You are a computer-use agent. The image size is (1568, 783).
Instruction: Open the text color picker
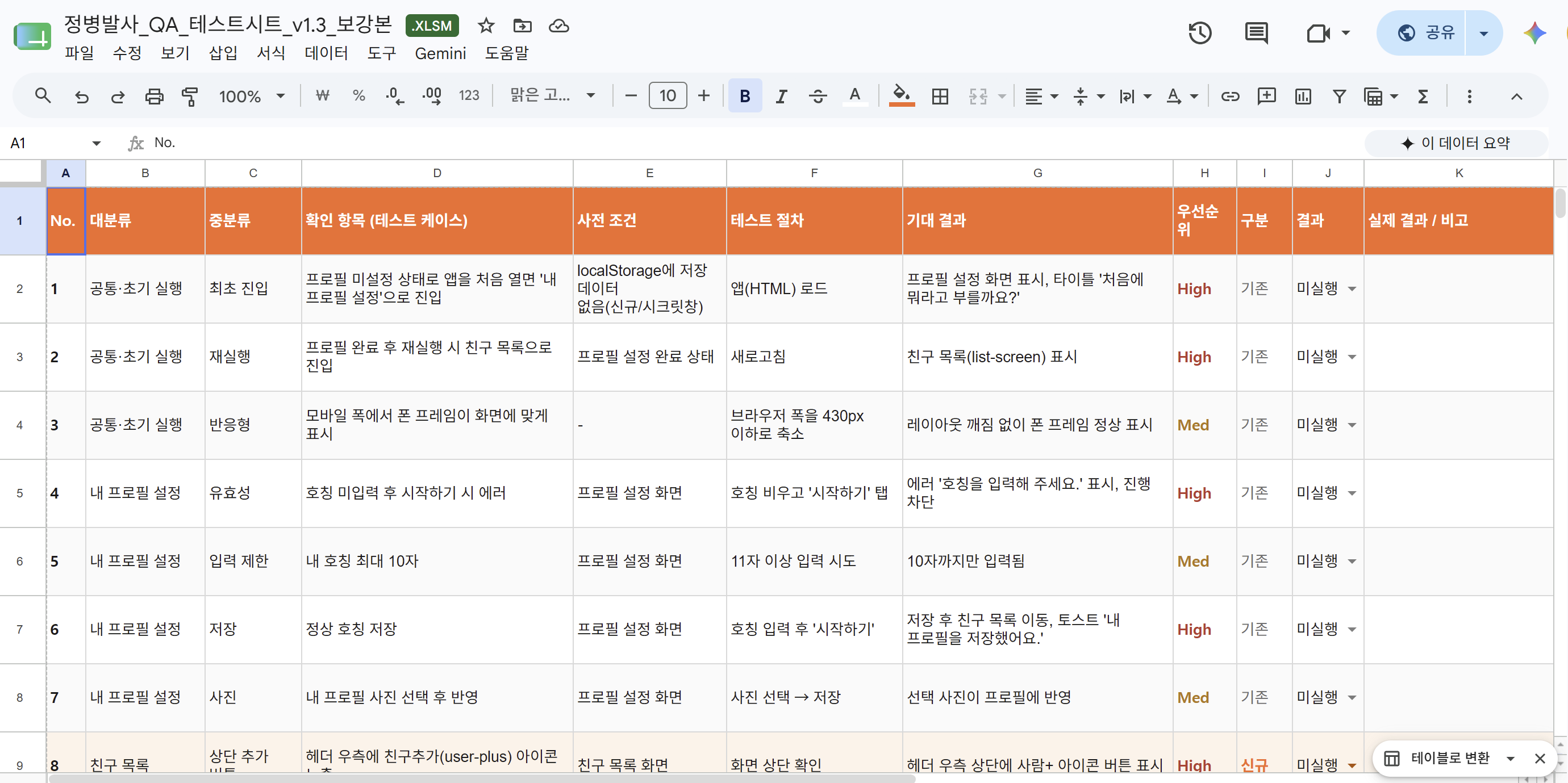pyautogui.click(x=854, y=95)
